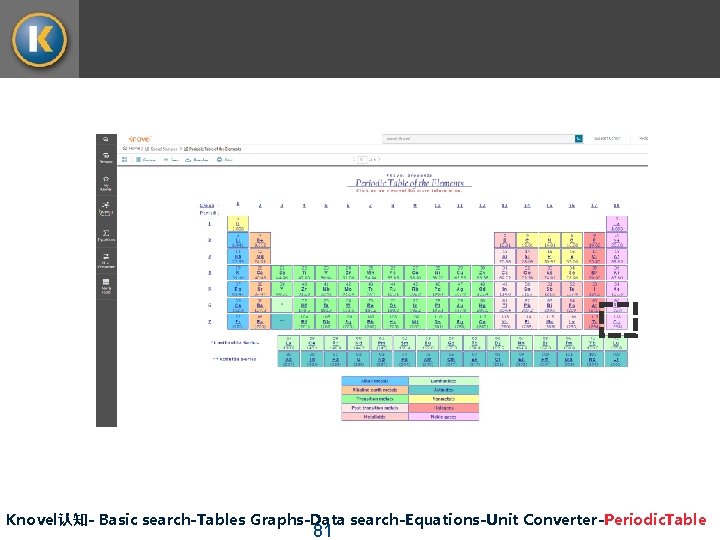
Task: Select the lanthanum (La) cell in lanthanide series
Action: click(x=289, y=343)
